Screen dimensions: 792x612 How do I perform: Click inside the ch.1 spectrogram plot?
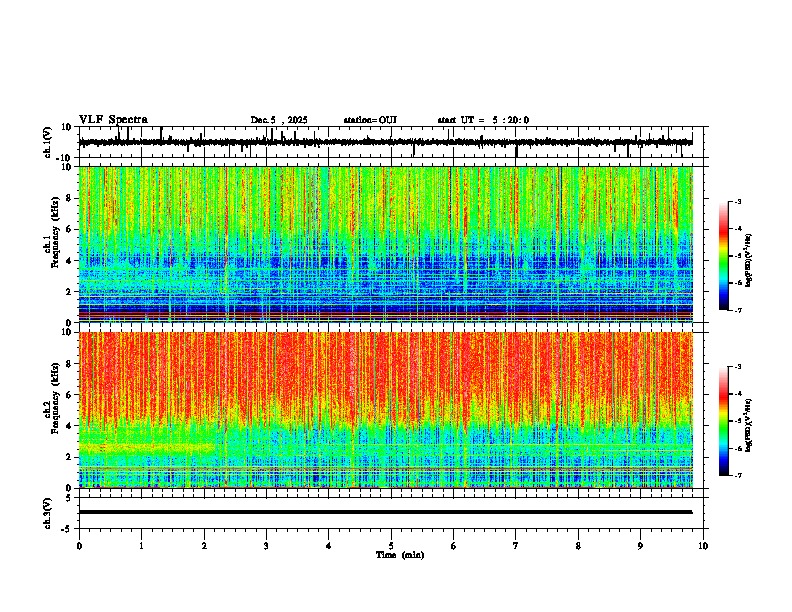tap(386, 244)
